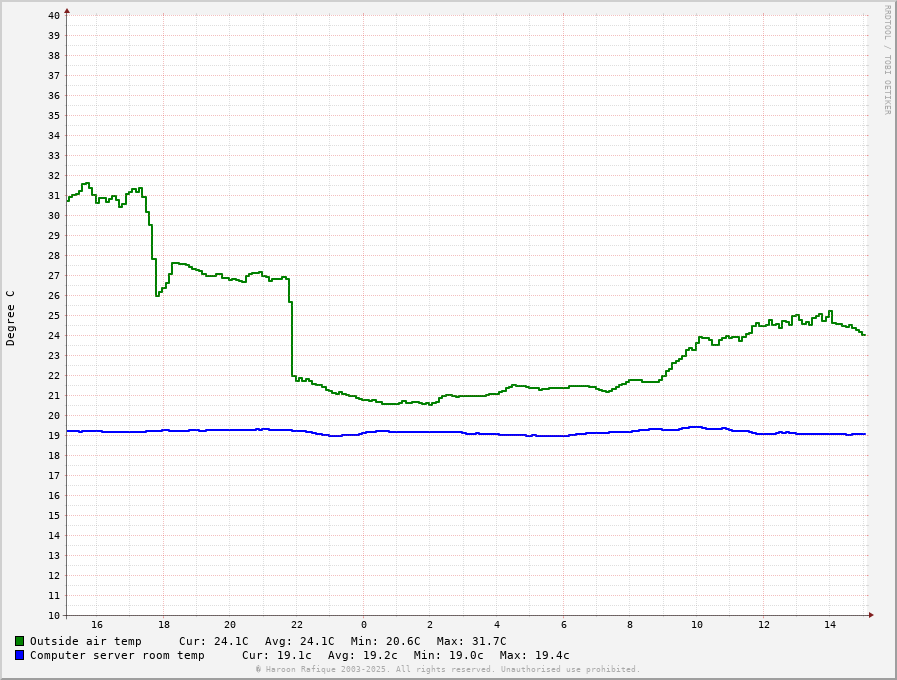Select the 'Computer server room temp' legend label
The width and height of the screenshot is (897, 680).
pos(117,655)
